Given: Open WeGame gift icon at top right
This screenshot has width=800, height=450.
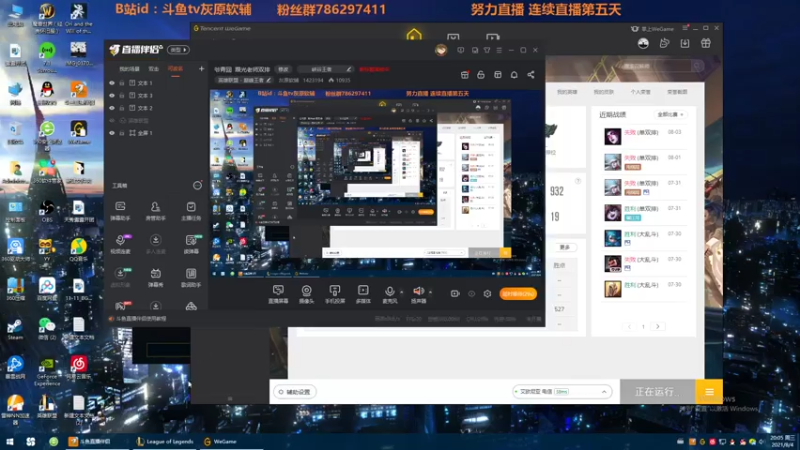Looking at the screenshot, I should tap(706, 43).
